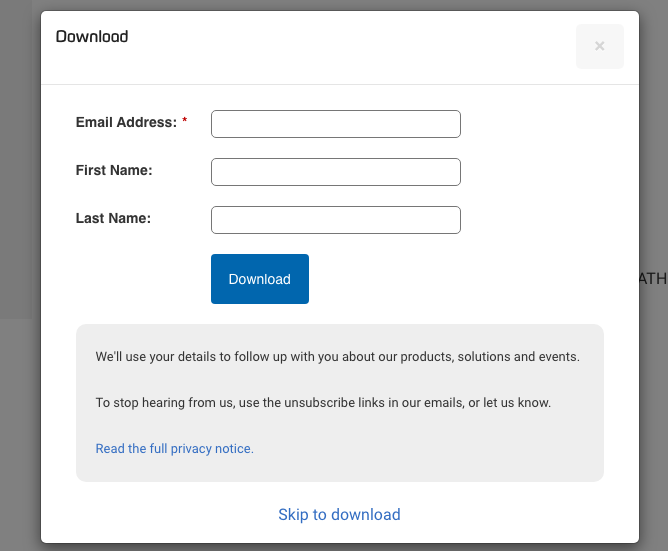Click the 'Last Name:' label
The height and width of the screenshot is (551, 668).
click(x=113, y=218)
